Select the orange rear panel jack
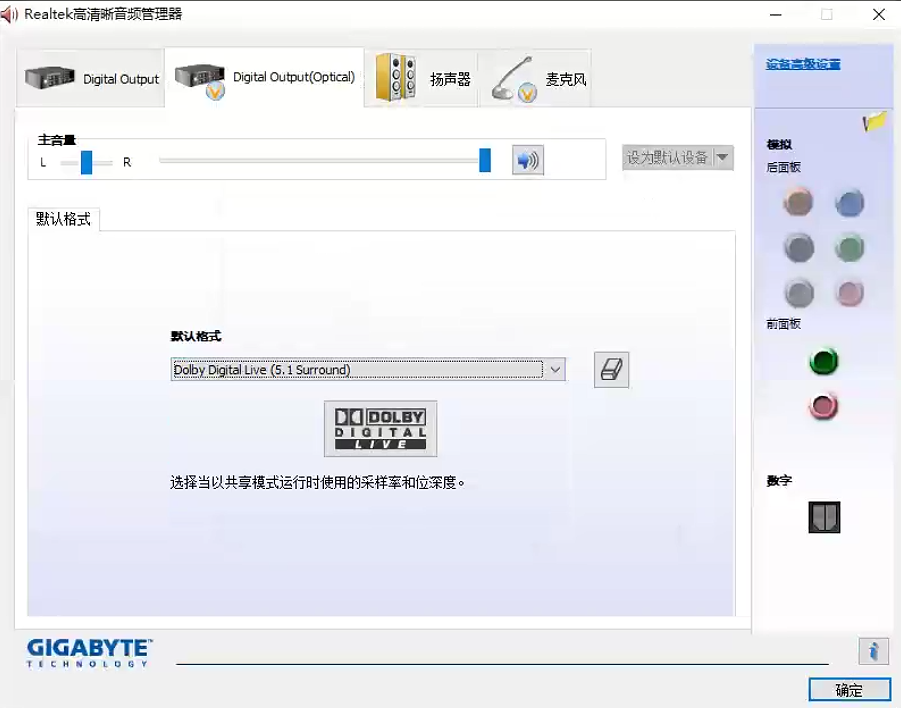Screen dimensions: 901x708 tap(798, 202)
